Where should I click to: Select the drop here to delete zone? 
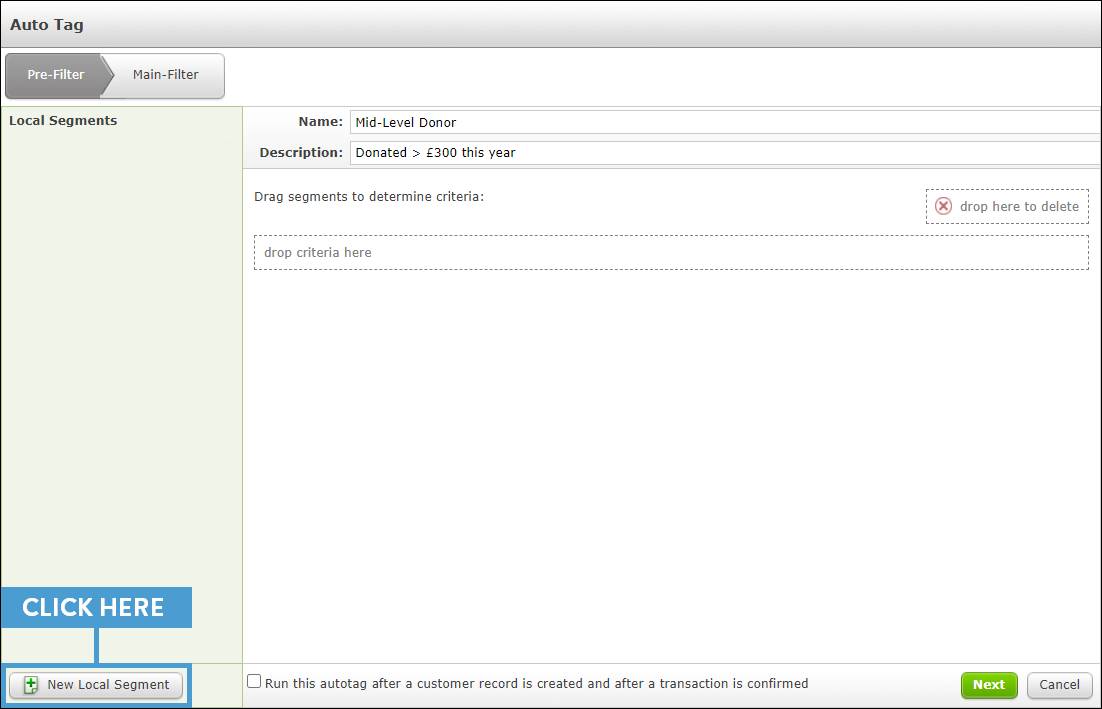(x=1007, y=206)
